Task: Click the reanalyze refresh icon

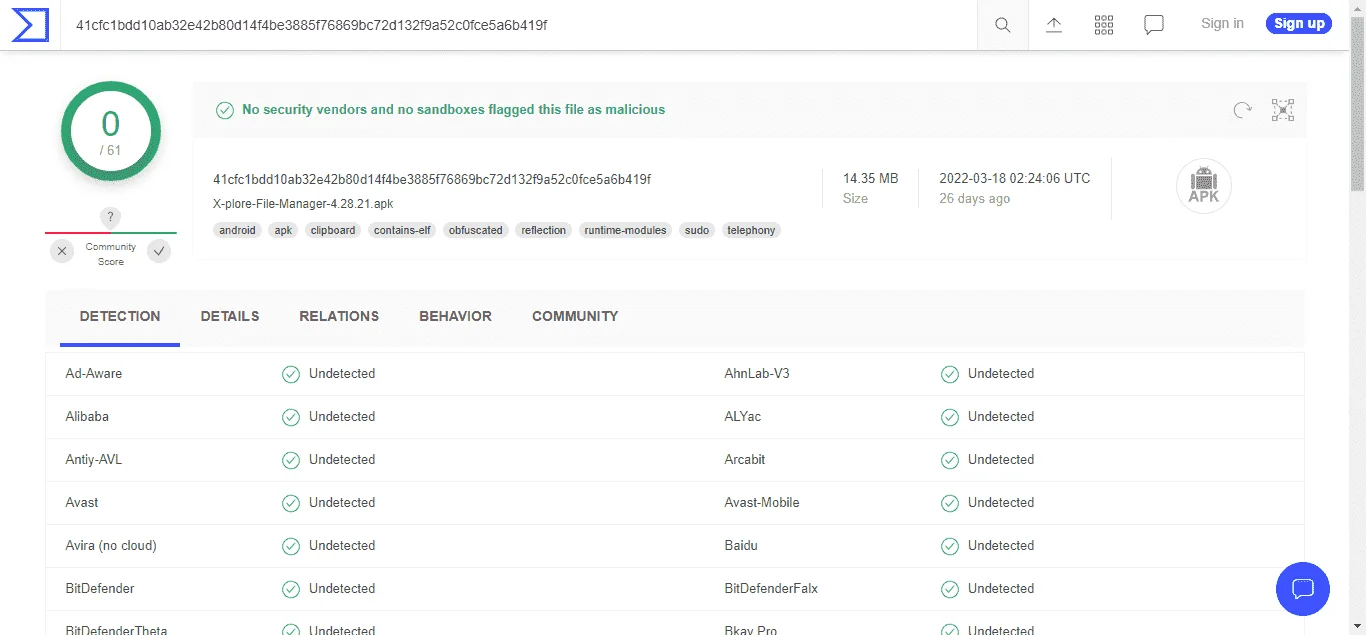Action: (x=1242, y=110)
